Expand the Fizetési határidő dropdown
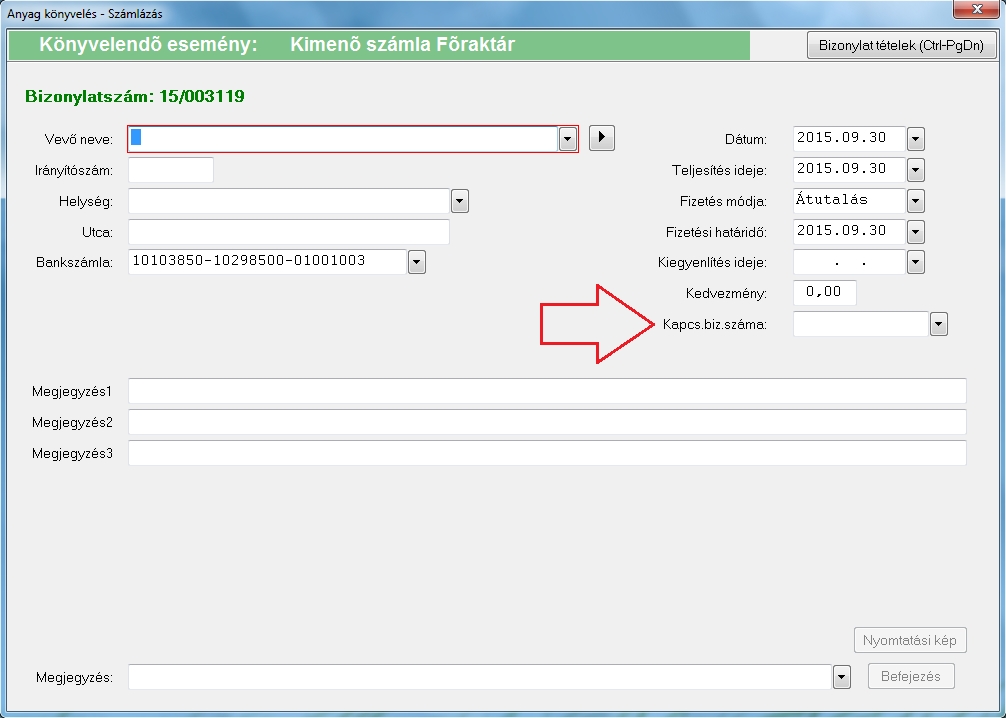This screenshot has height=718, width=1006. [x=916, y=232]
